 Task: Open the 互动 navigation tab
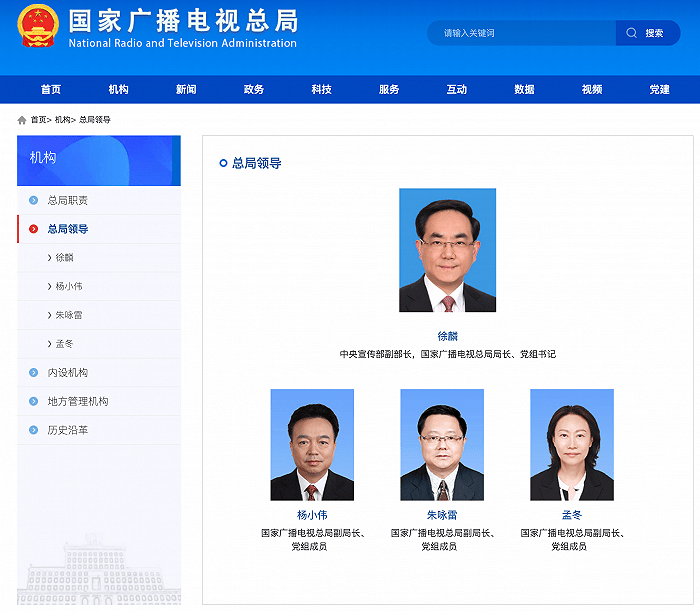pyautogui.click(x=457, y=90)
